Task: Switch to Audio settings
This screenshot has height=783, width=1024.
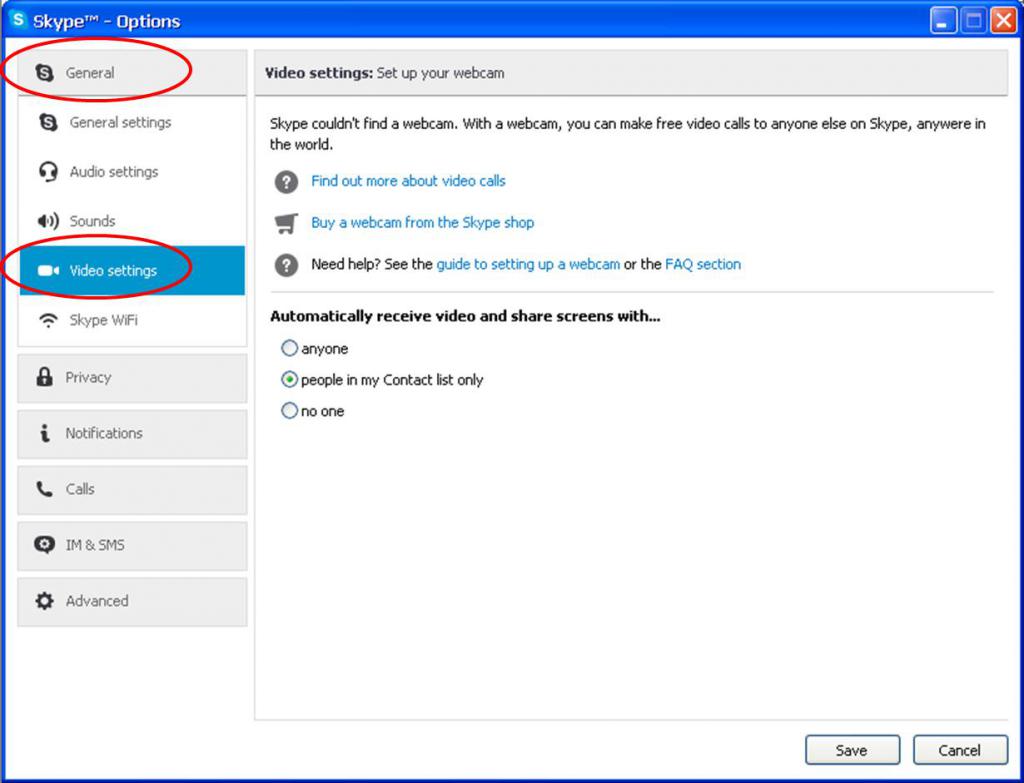Action: click(x=132, y=172)
